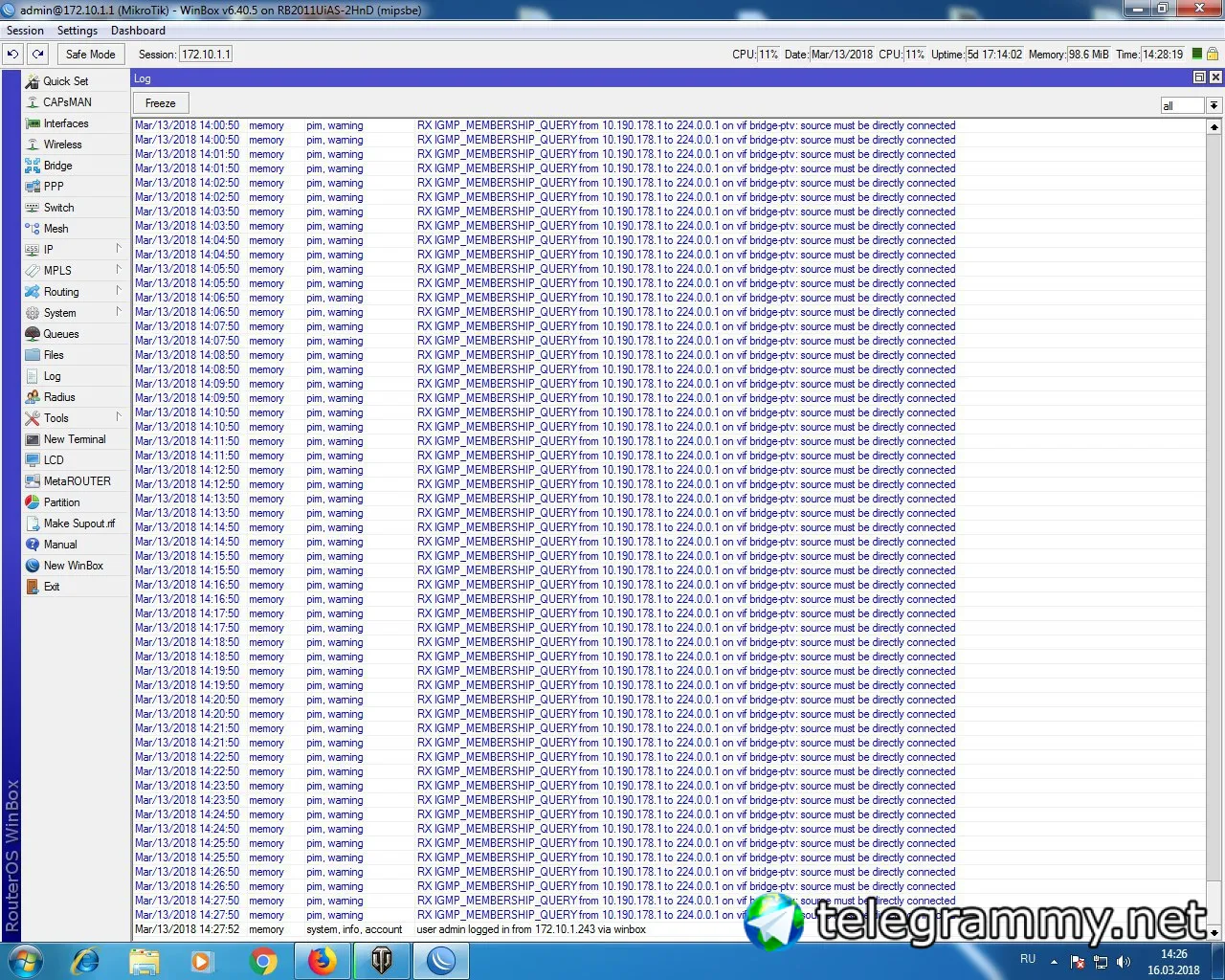Click the padlock icon in toolbar

(1213, 55)
